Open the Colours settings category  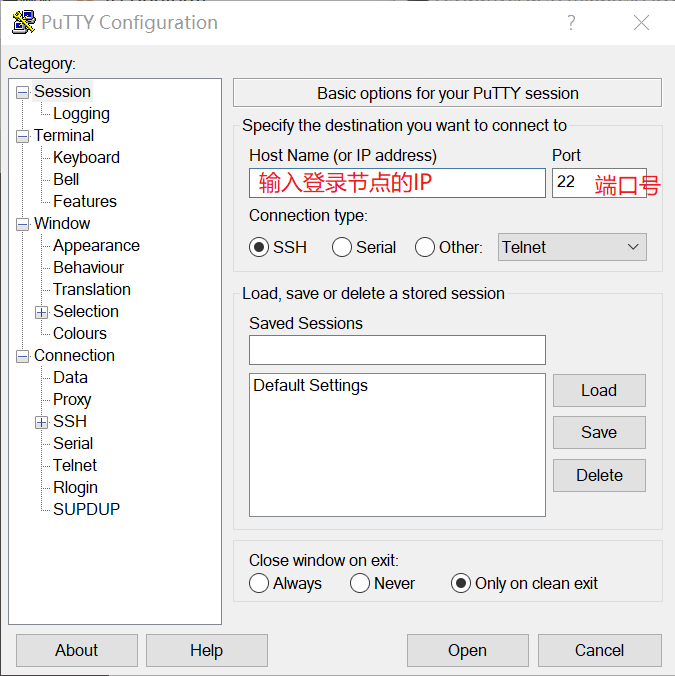pyautogui.click(x=80, y=334)
